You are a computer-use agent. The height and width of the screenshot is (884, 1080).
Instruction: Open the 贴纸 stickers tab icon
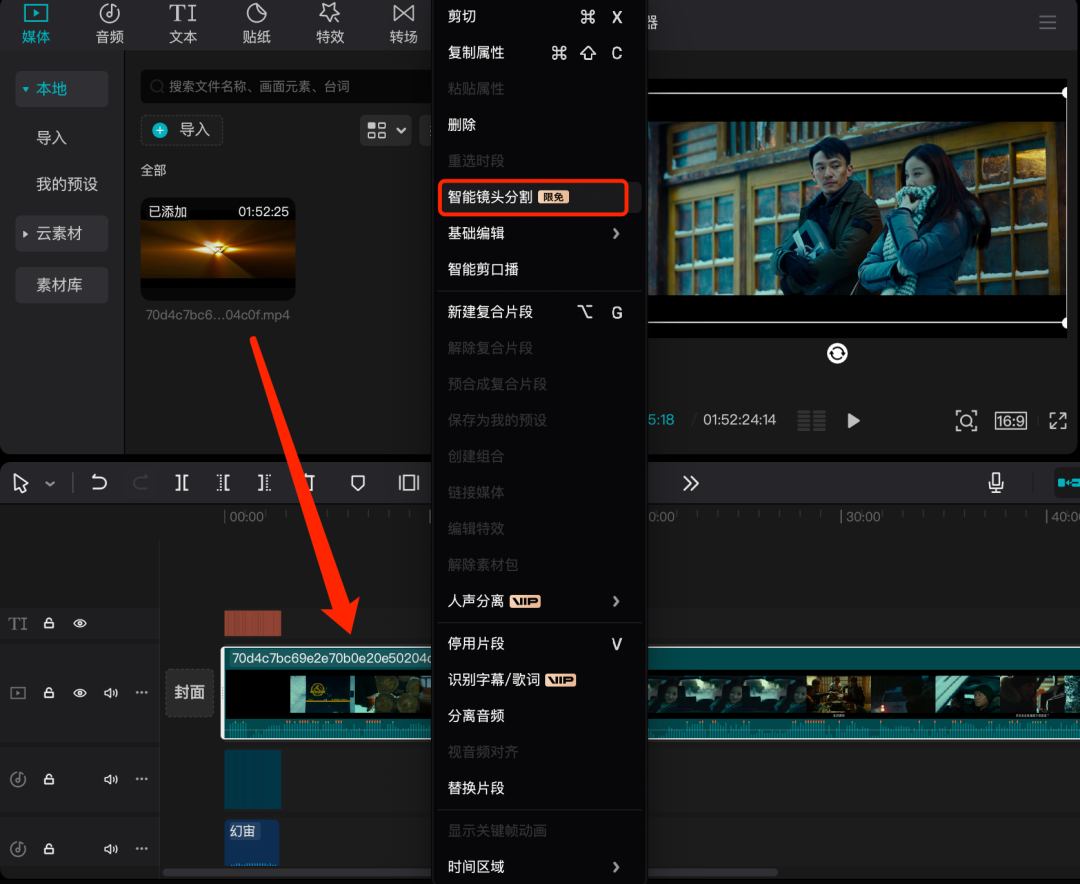(x=256, y=14)
